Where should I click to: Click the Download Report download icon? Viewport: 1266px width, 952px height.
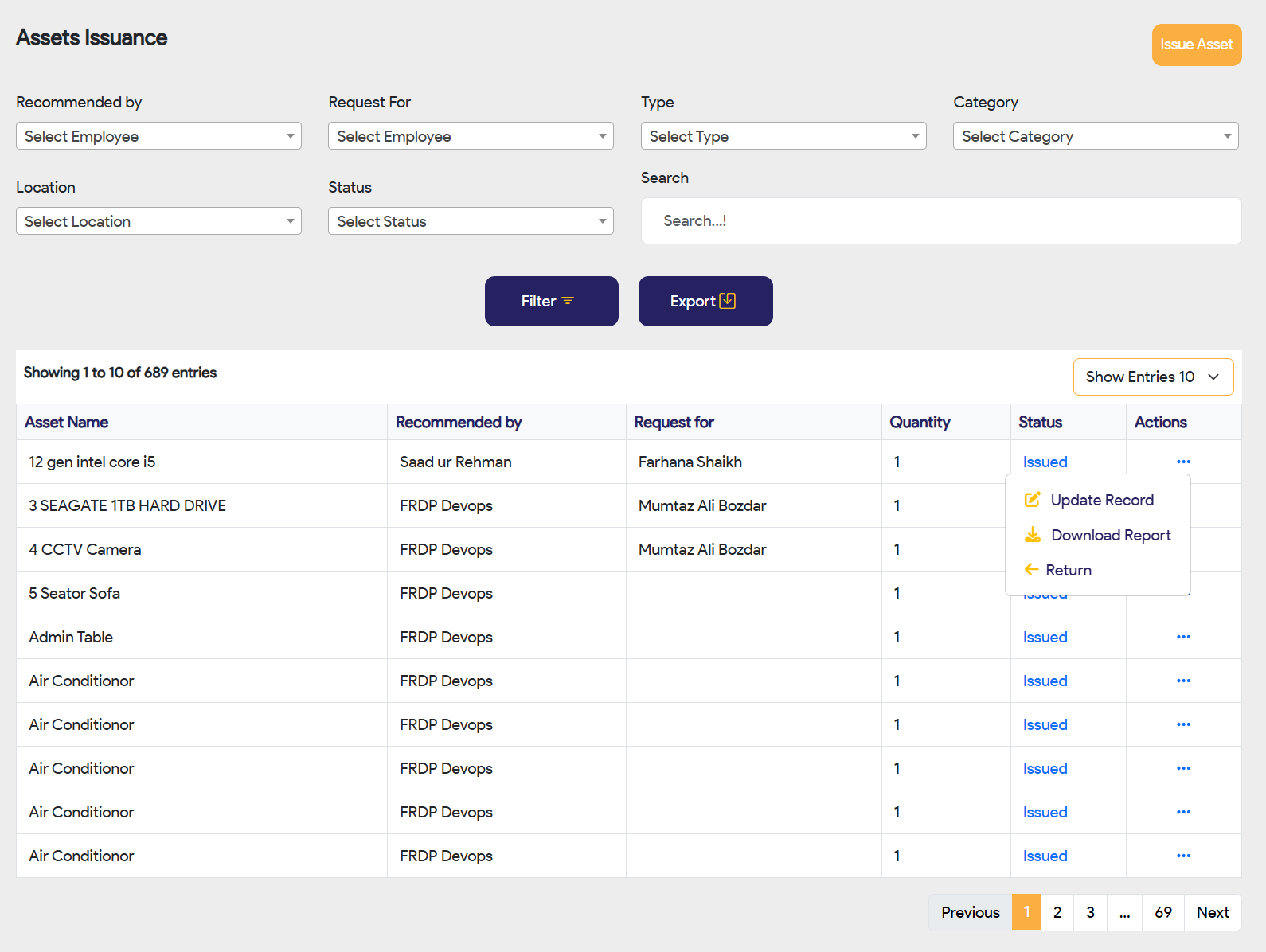1032,535
